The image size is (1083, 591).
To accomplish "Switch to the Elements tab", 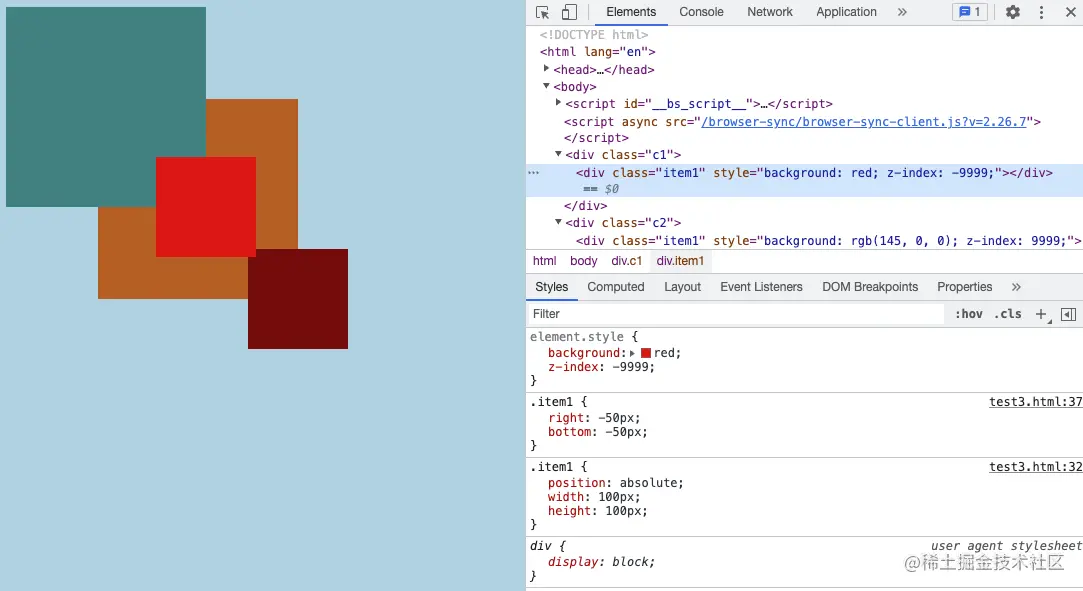I will pos(631,12).
